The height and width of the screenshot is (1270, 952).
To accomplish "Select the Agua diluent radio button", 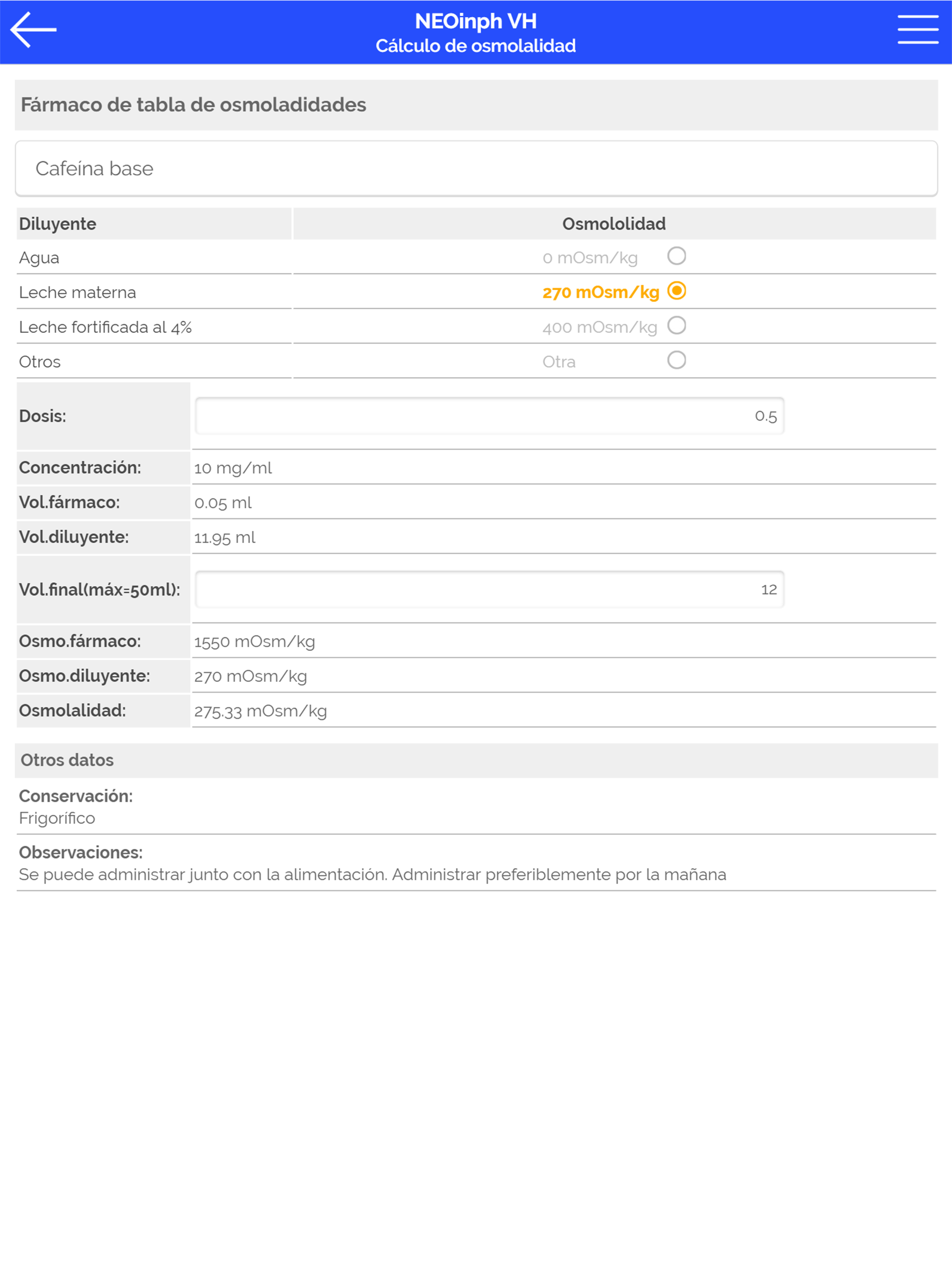I will point(676,256).
